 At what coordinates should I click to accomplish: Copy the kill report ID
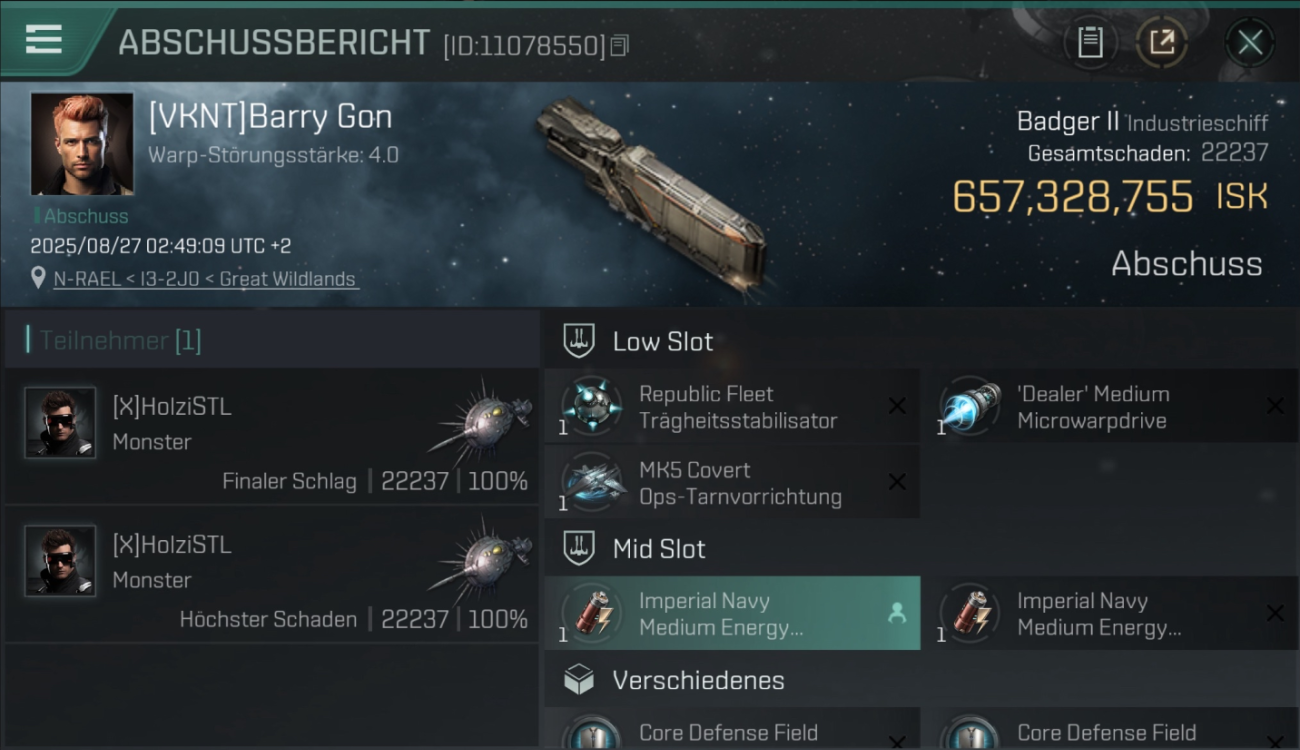coord(619,46)
